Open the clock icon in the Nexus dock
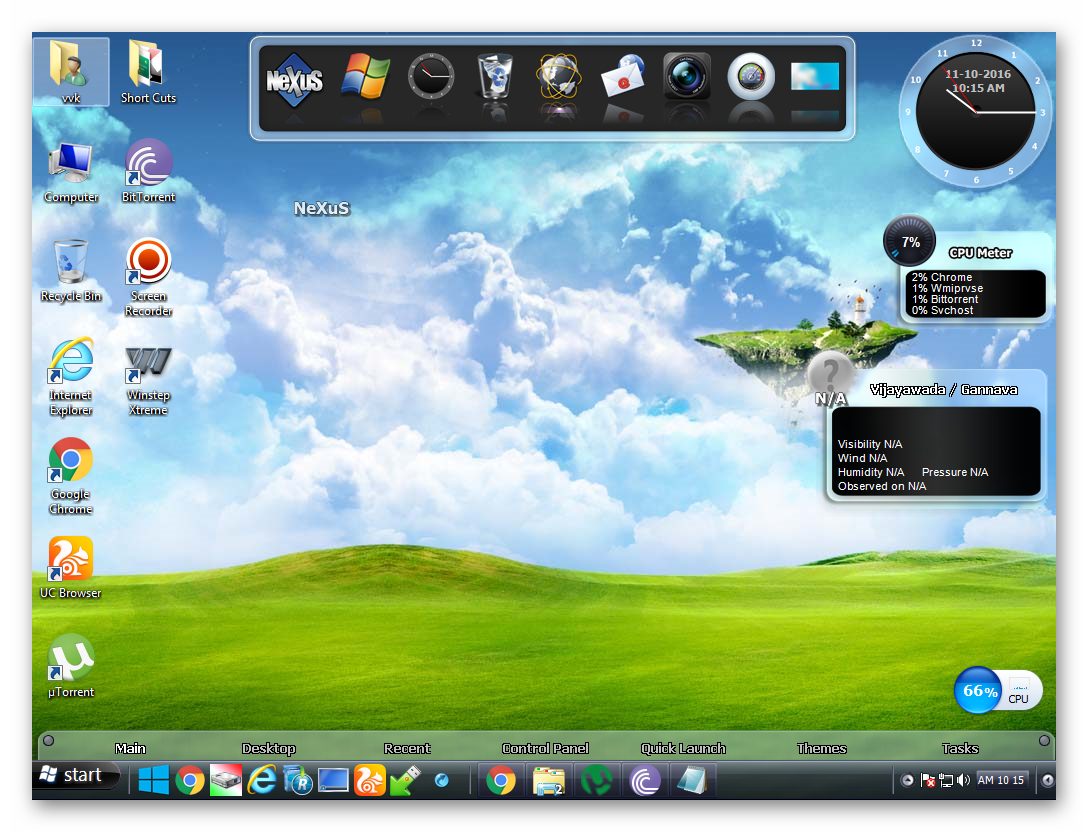Viewport: 1088px width, 832px height. 431,76
